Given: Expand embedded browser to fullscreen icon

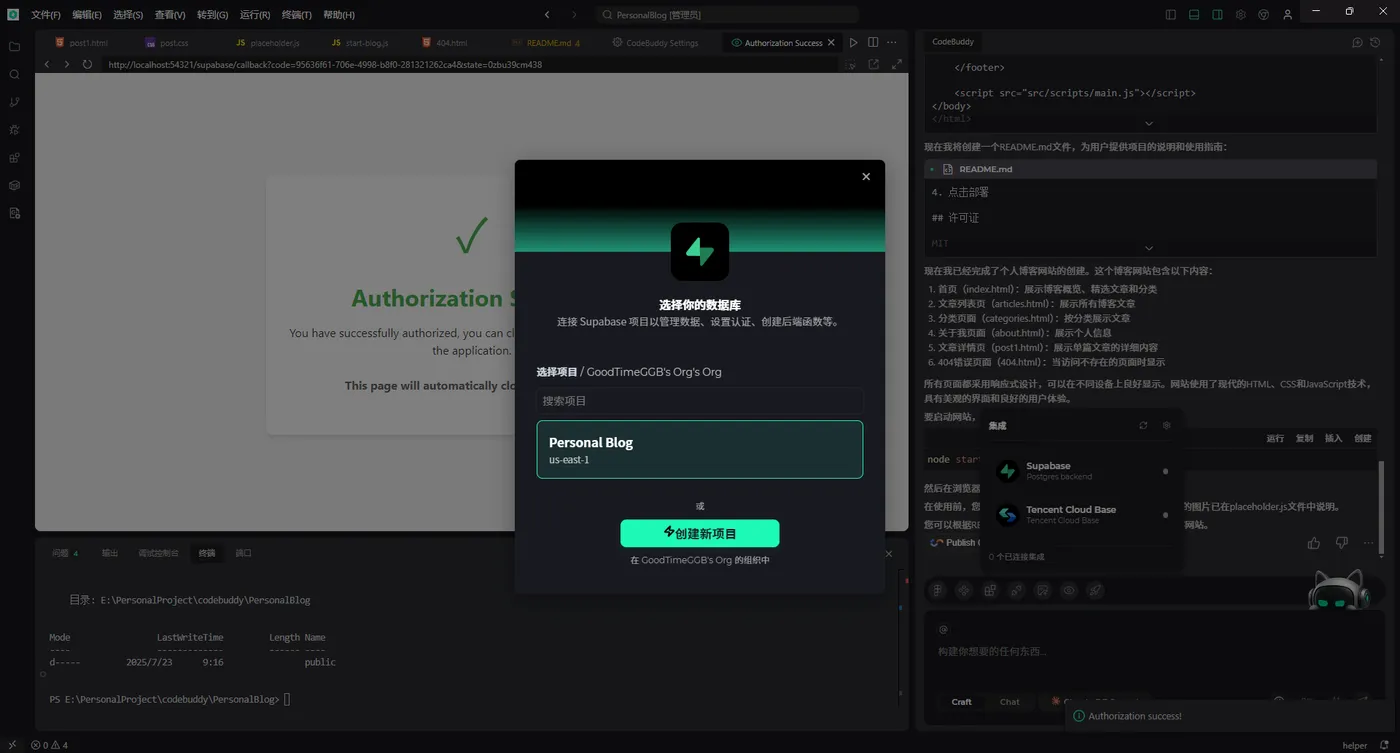Looking at the screenshot, I should point(896,64).
